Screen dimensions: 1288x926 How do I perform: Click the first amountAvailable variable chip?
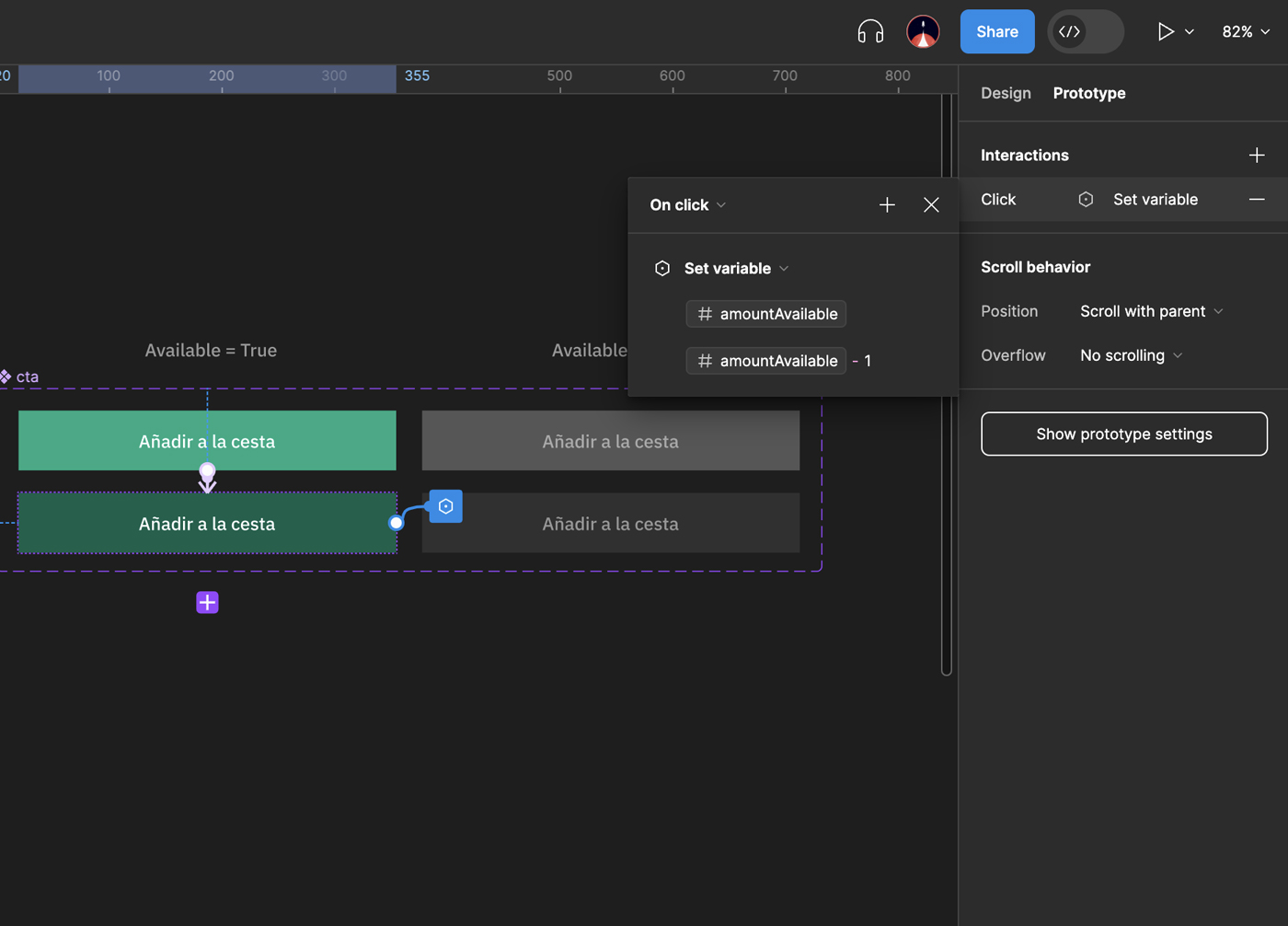pos(765,314)
